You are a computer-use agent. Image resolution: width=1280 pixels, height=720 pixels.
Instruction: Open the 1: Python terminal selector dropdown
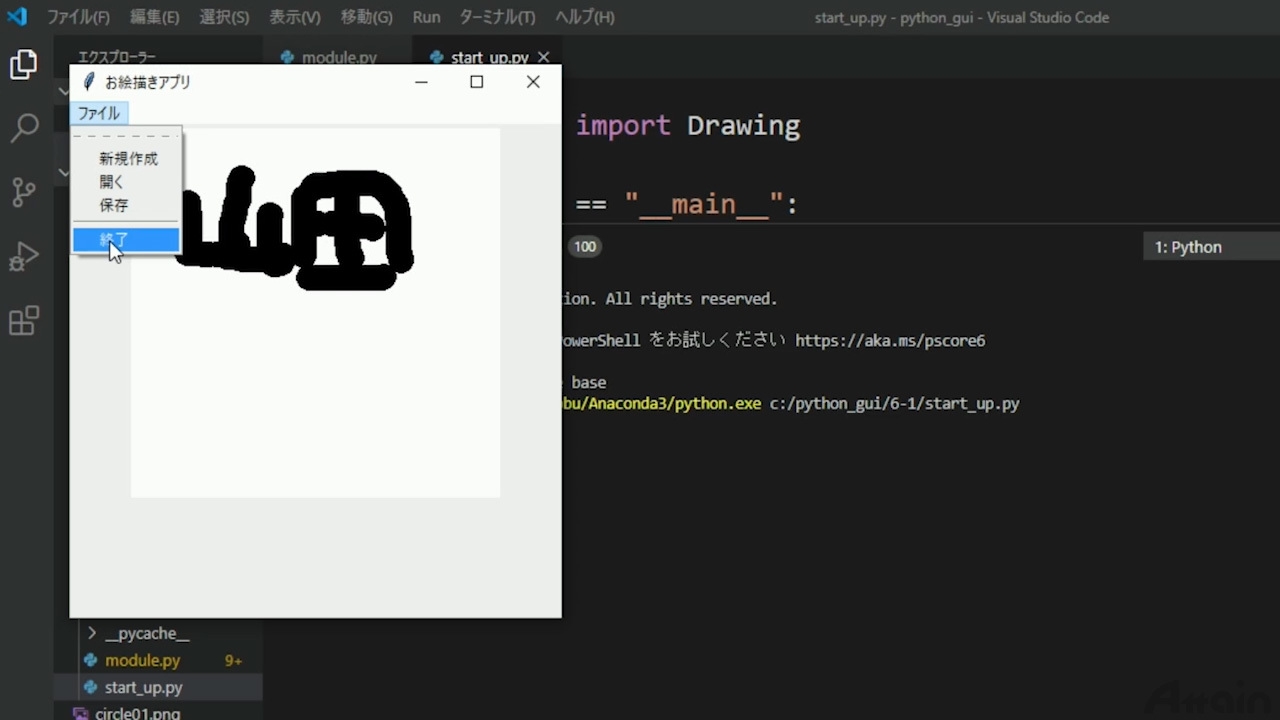pos(1188,246)
